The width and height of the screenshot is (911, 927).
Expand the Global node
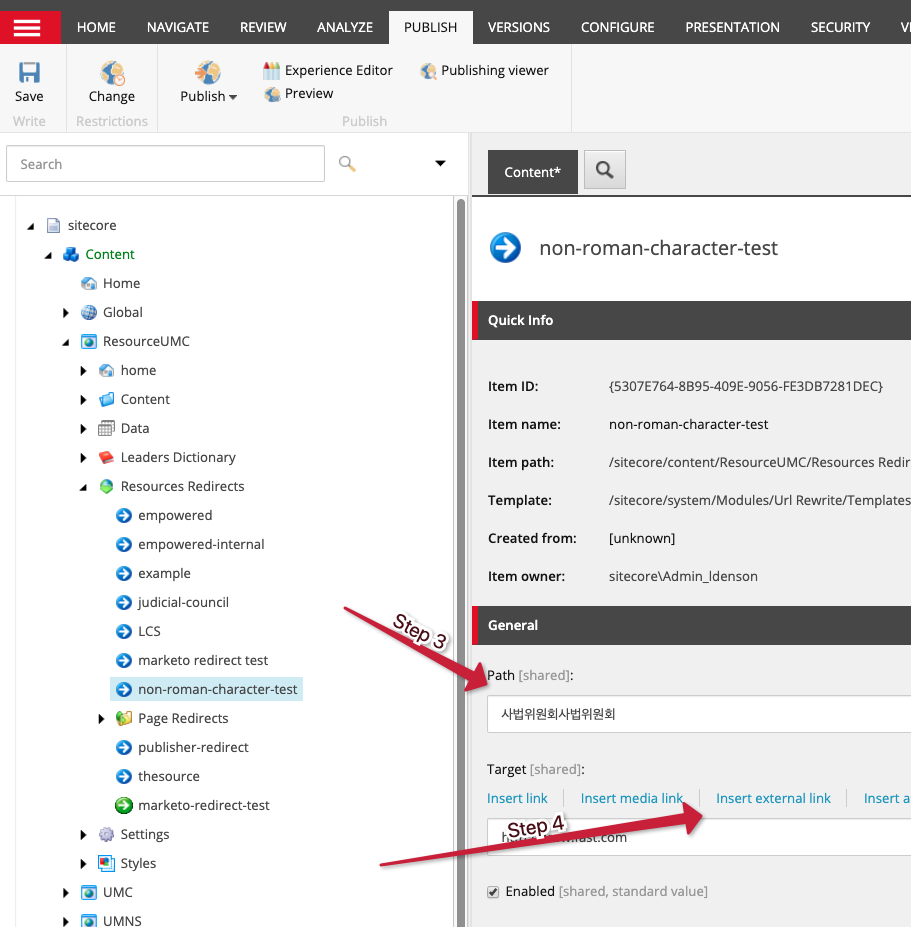coord(66,313)
